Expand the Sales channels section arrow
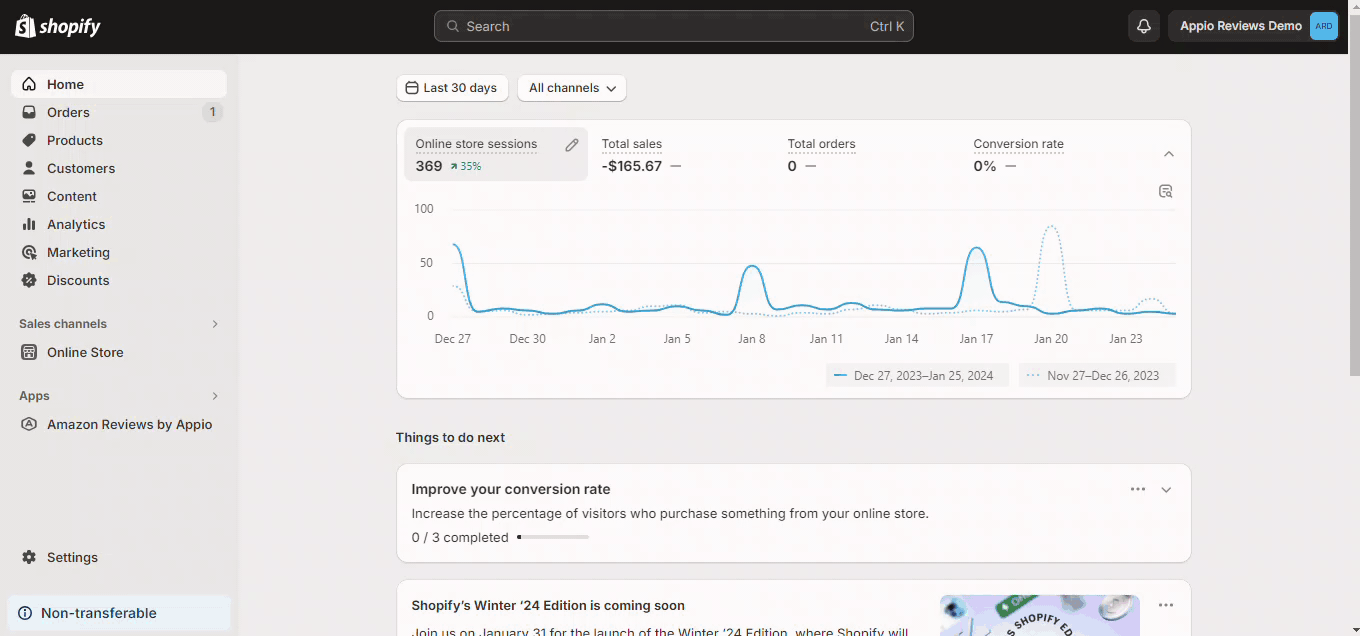 tap(215, 324)
